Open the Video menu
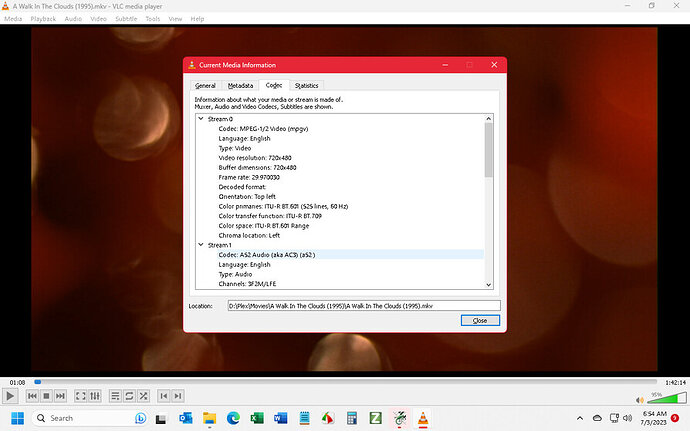The width and height of the screenshot is (690, 431). [x=99, y=19]
